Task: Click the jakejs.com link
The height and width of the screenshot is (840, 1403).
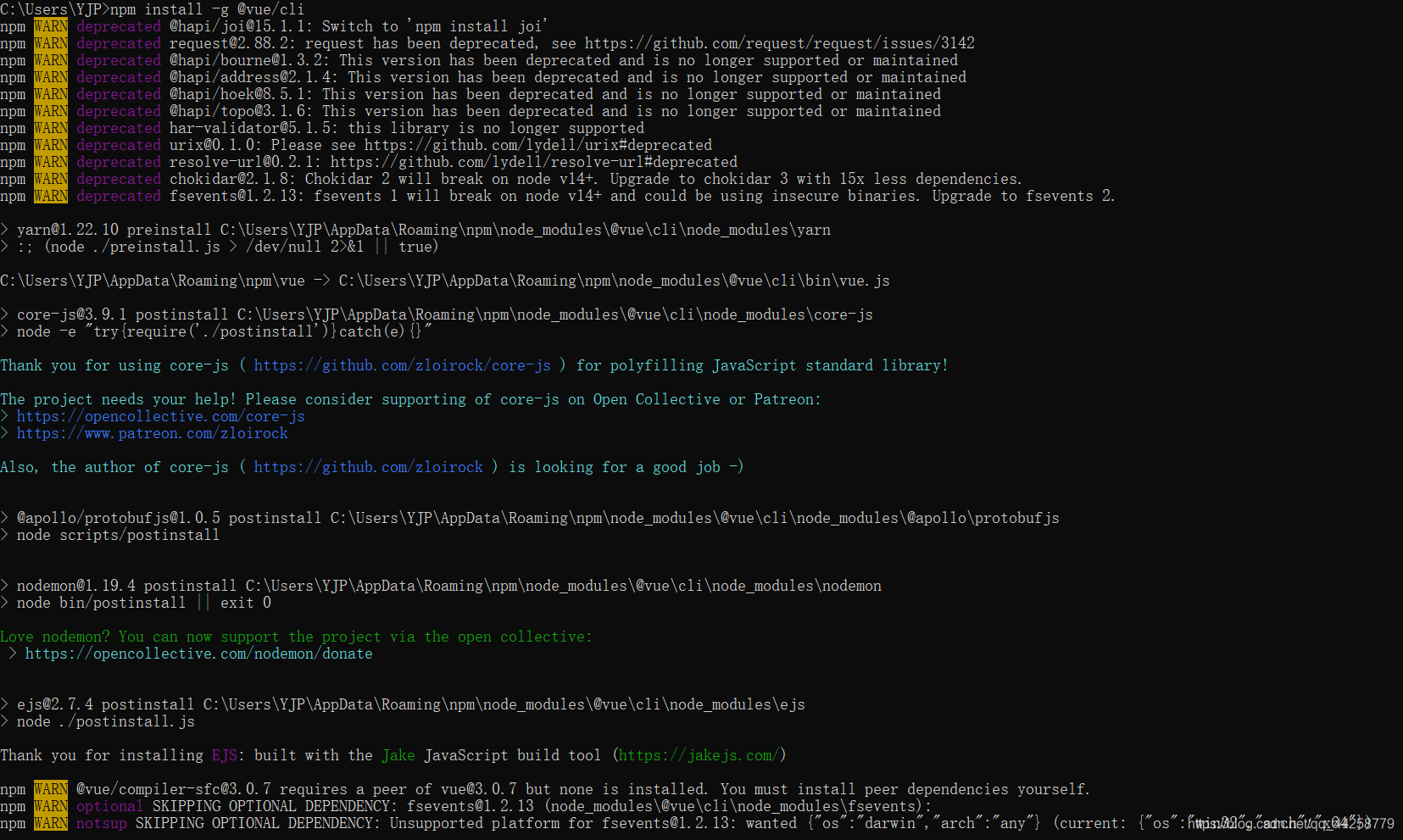Action: coord(699,755)
